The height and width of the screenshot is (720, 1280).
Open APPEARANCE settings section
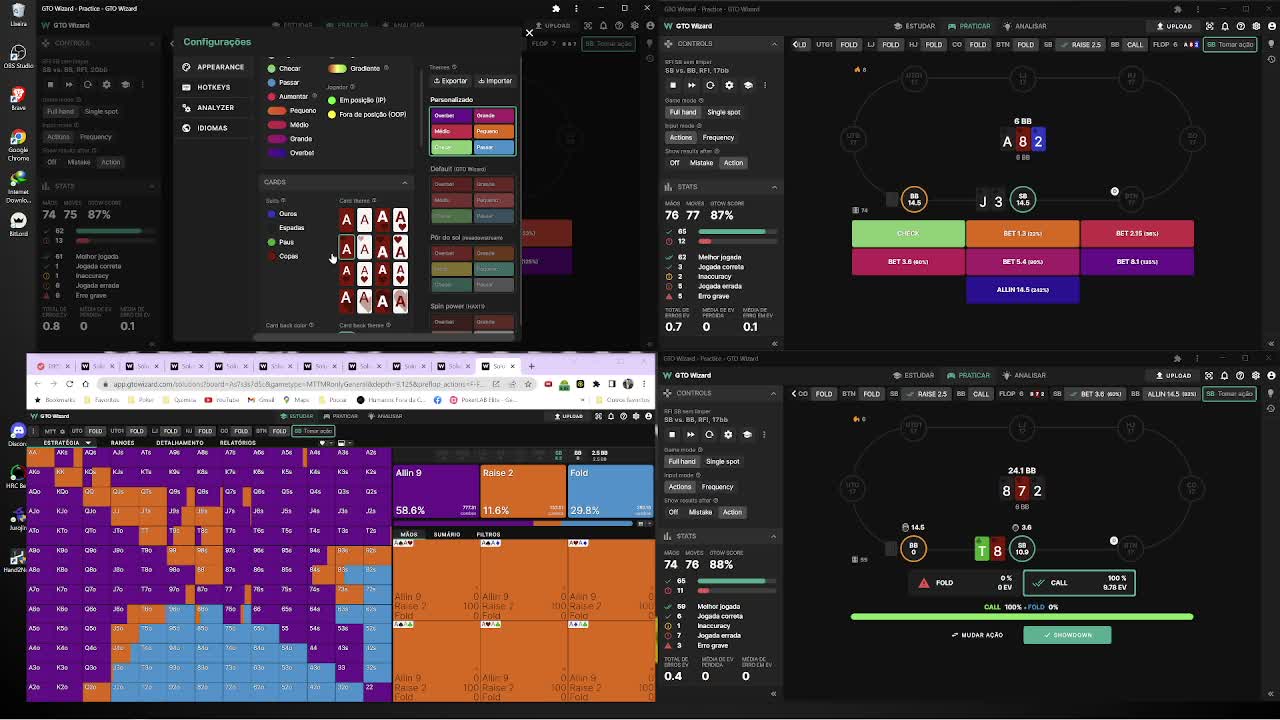click(x=212, y=67)
